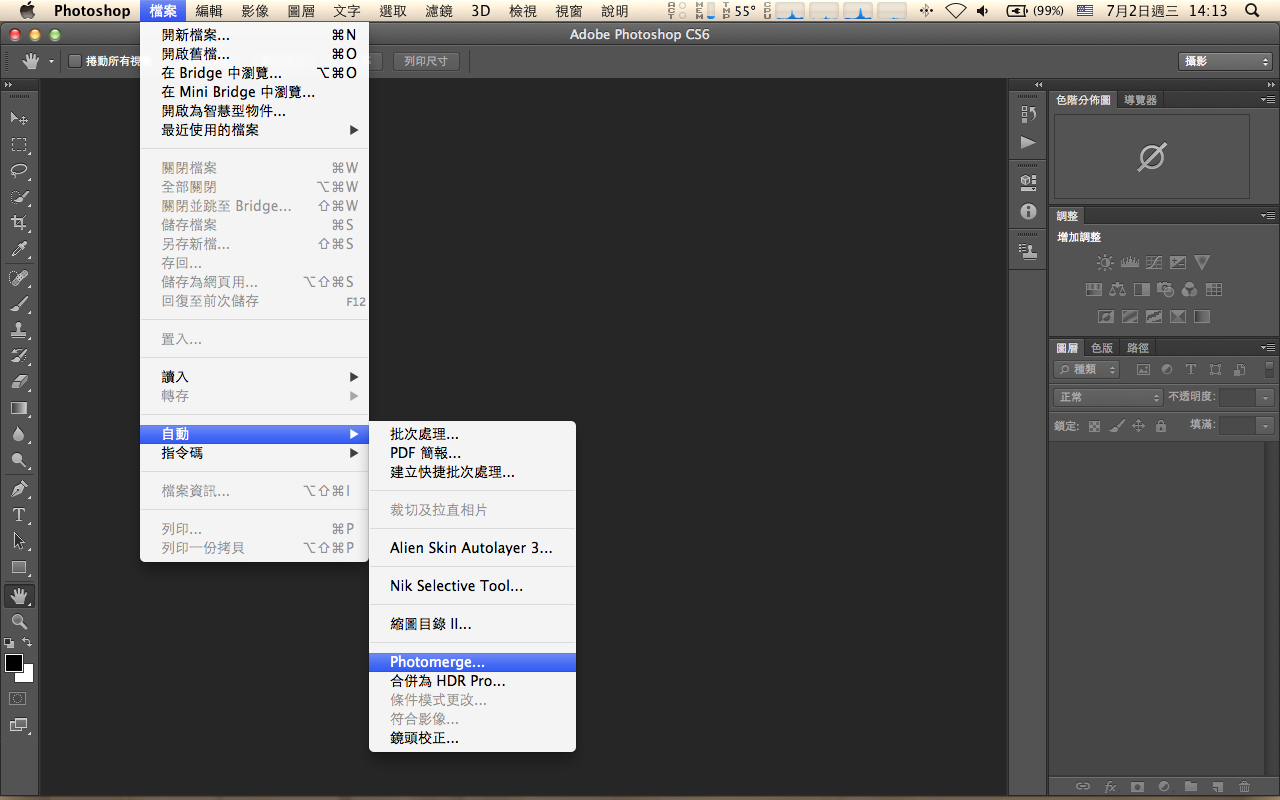Add a Color Balance adjustment
The height and width of the screenshot is (800, 1280).
coord(1117,290)
